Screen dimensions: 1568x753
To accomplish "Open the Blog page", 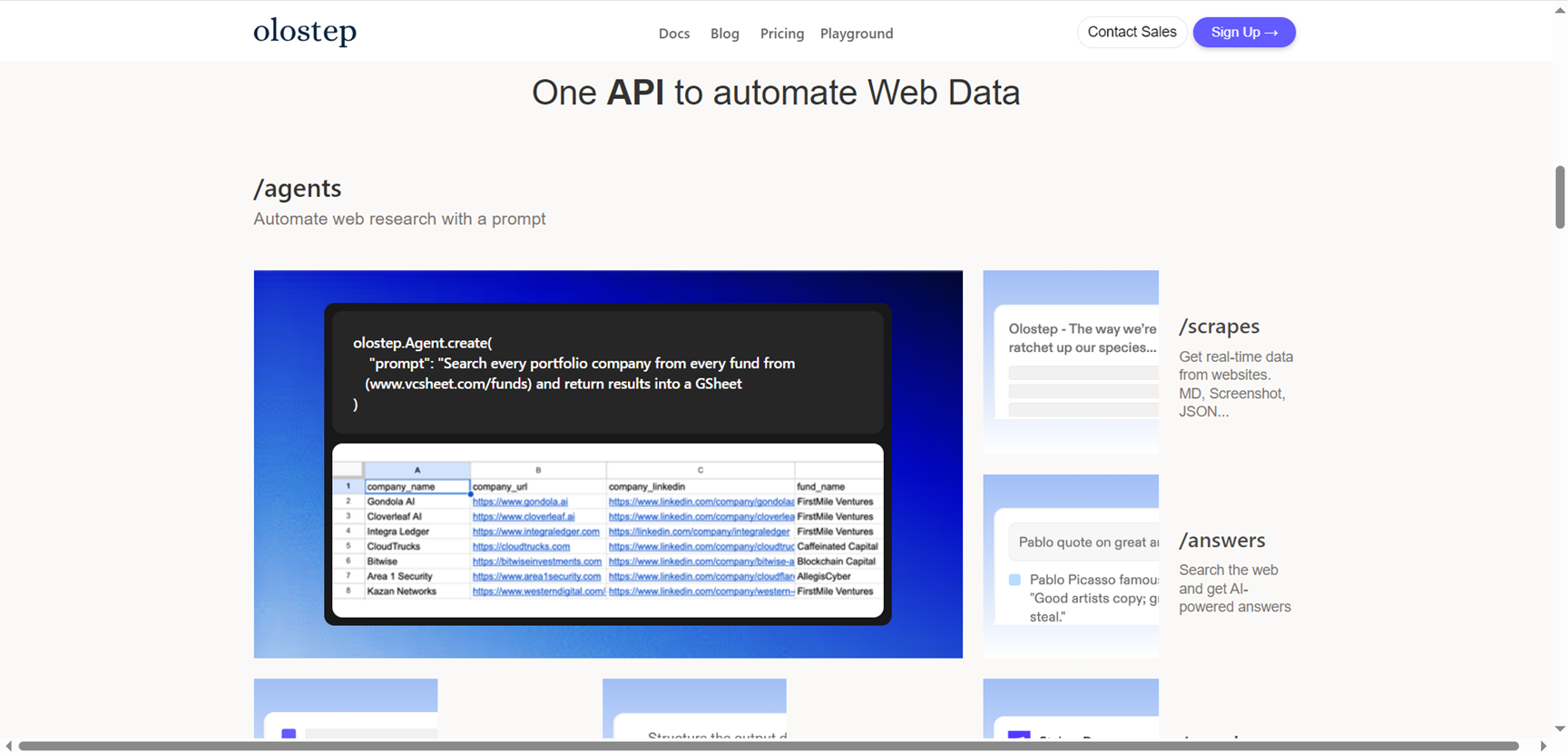I will 725,34.
